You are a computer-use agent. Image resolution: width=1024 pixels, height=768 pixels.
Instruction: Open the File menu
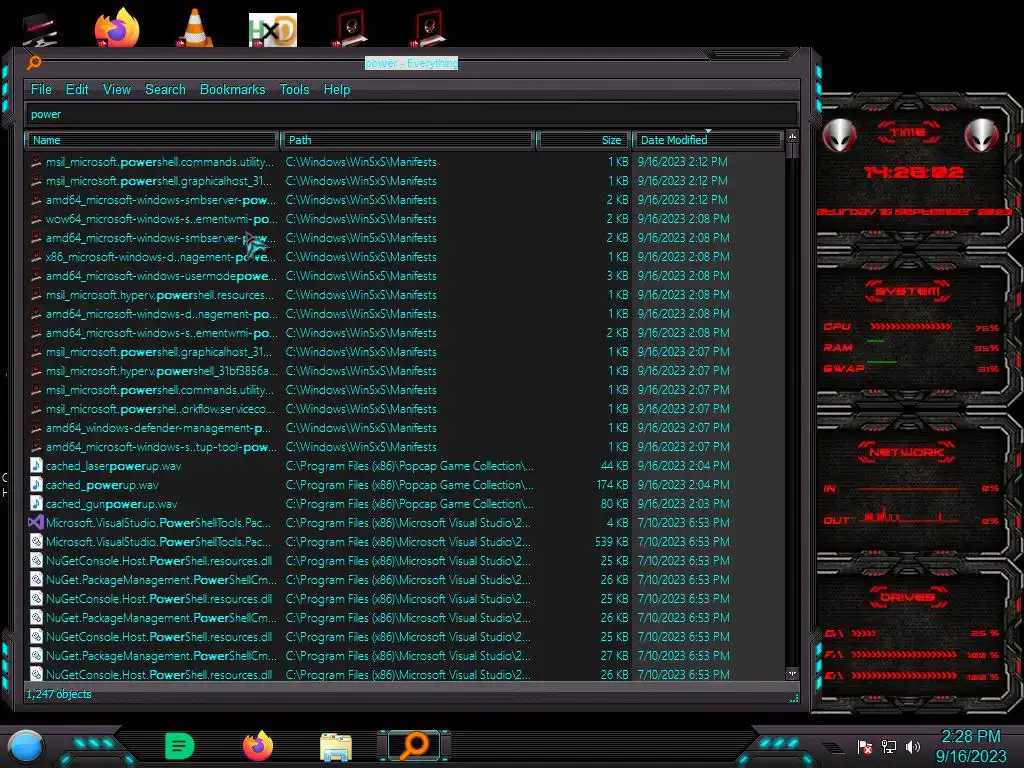(41, 89)
